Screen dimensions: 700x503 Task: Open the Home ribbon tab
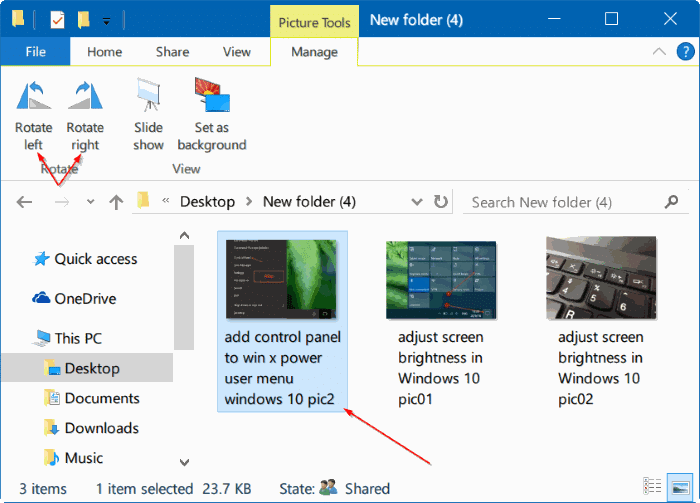pos(104,52)
